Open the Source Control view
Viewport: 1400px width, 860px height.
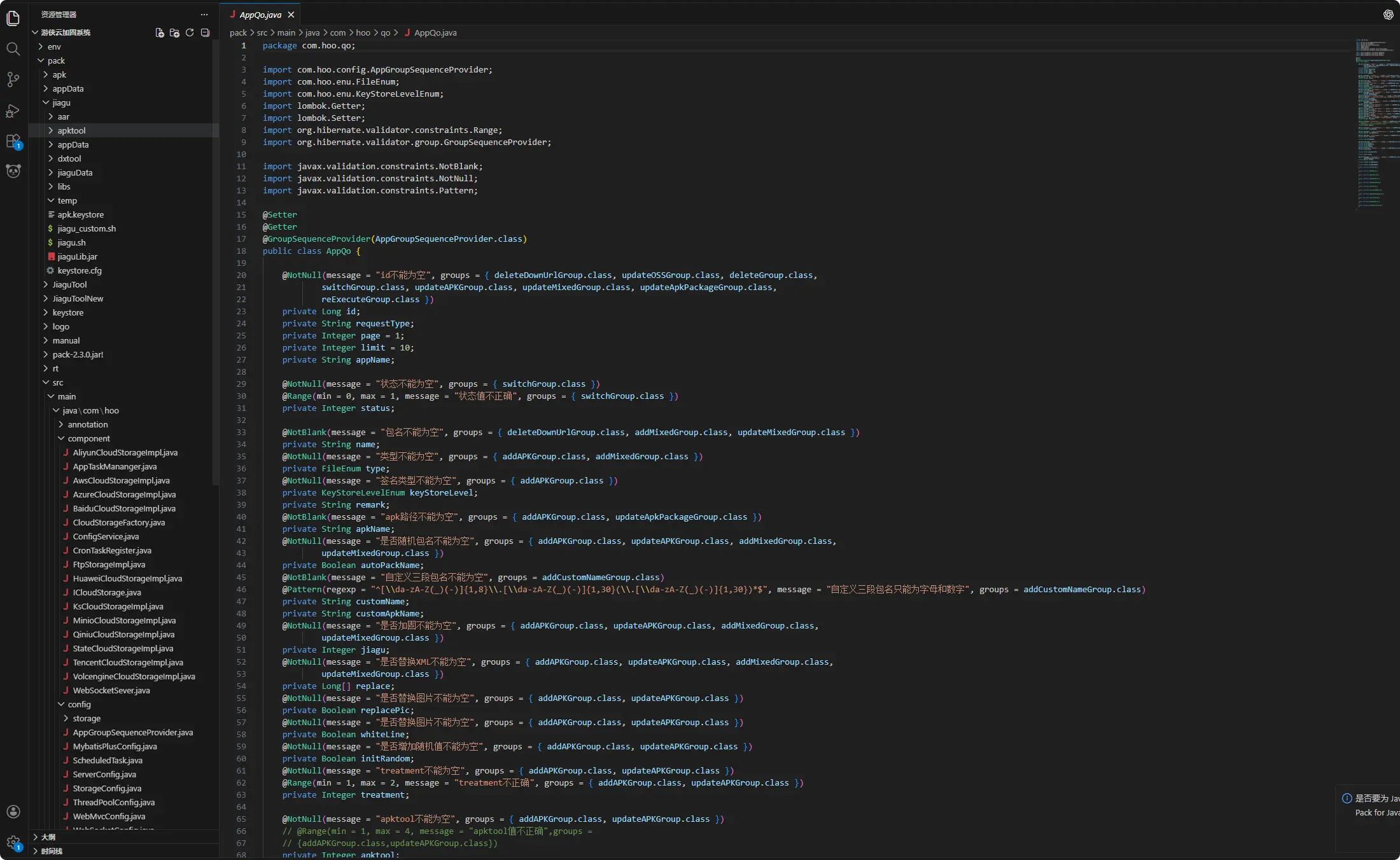click(13, 80)
